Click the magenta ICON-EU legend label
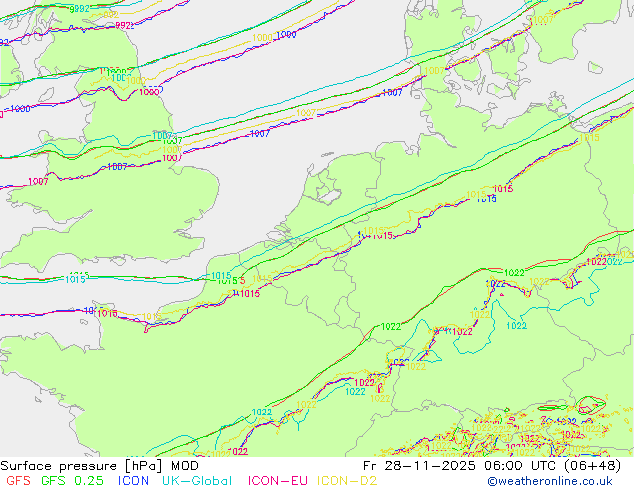This screenshot has width=634, height=490. point(277,481)
